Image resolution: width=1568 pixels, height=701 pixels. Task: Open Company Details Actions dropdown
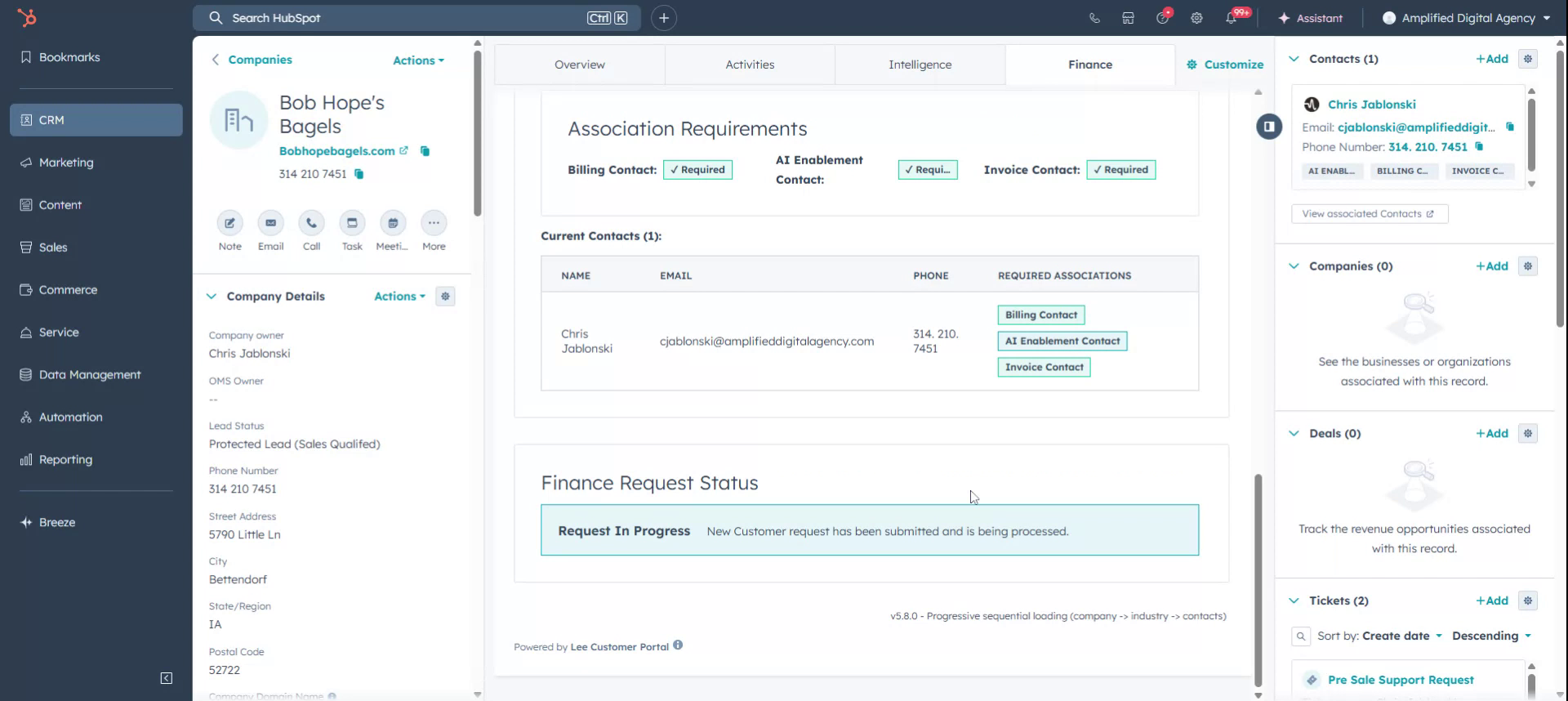pyautogui.click(x=399, y=297)
